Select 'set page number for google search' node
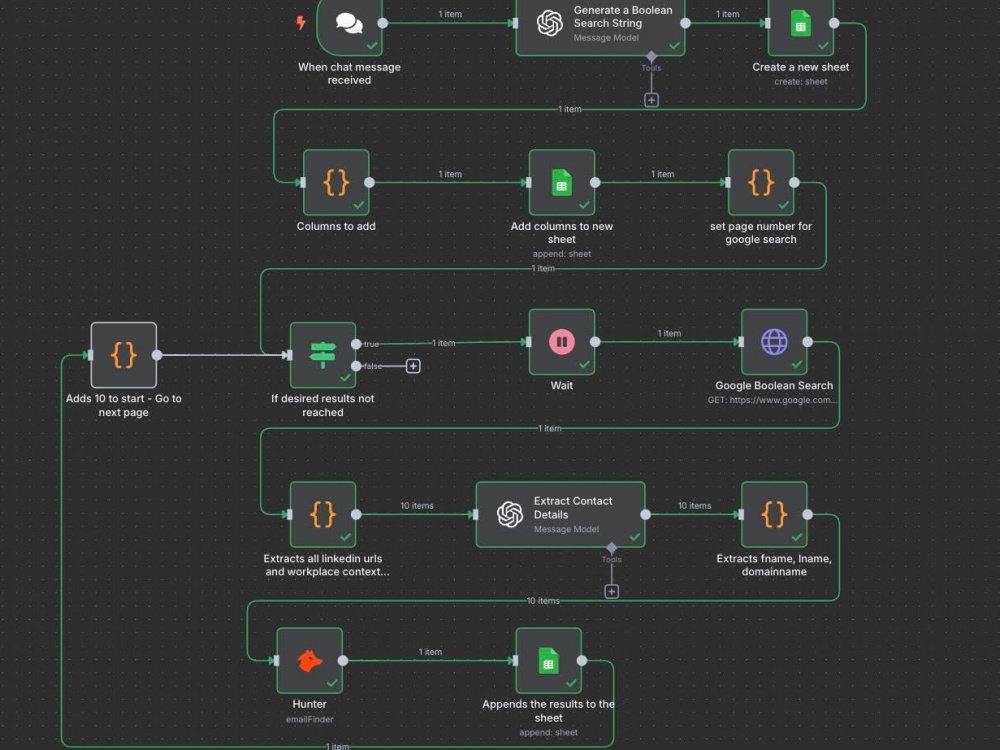Screen dimensions: 1000x750 761,182
